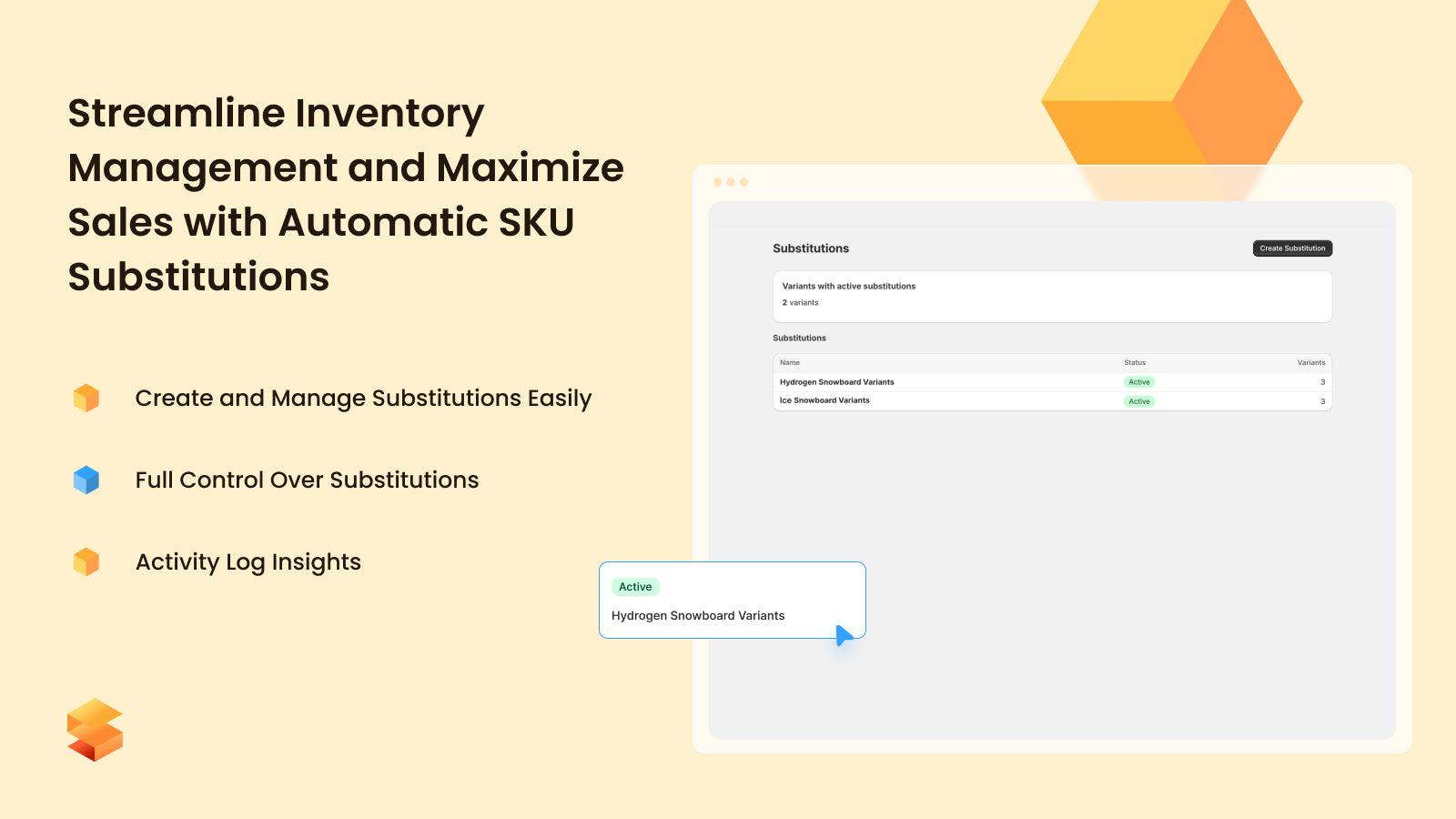
Task: Click the orange cube icon beside Activity Log Insights
Action: pyautogui.click(x=86, y=561)
